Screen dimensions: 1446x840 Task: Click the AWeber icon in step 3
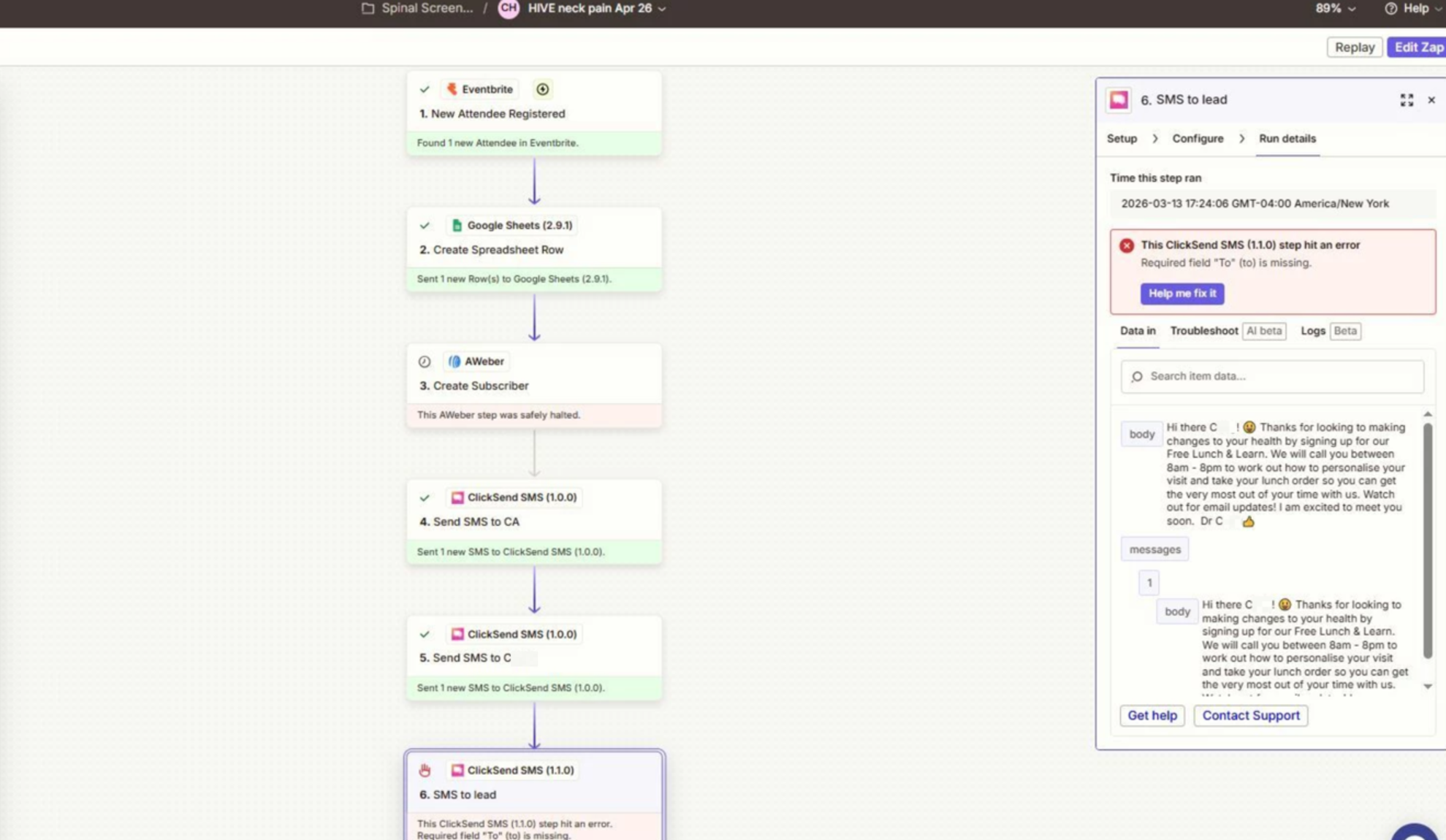pos(454,362)
